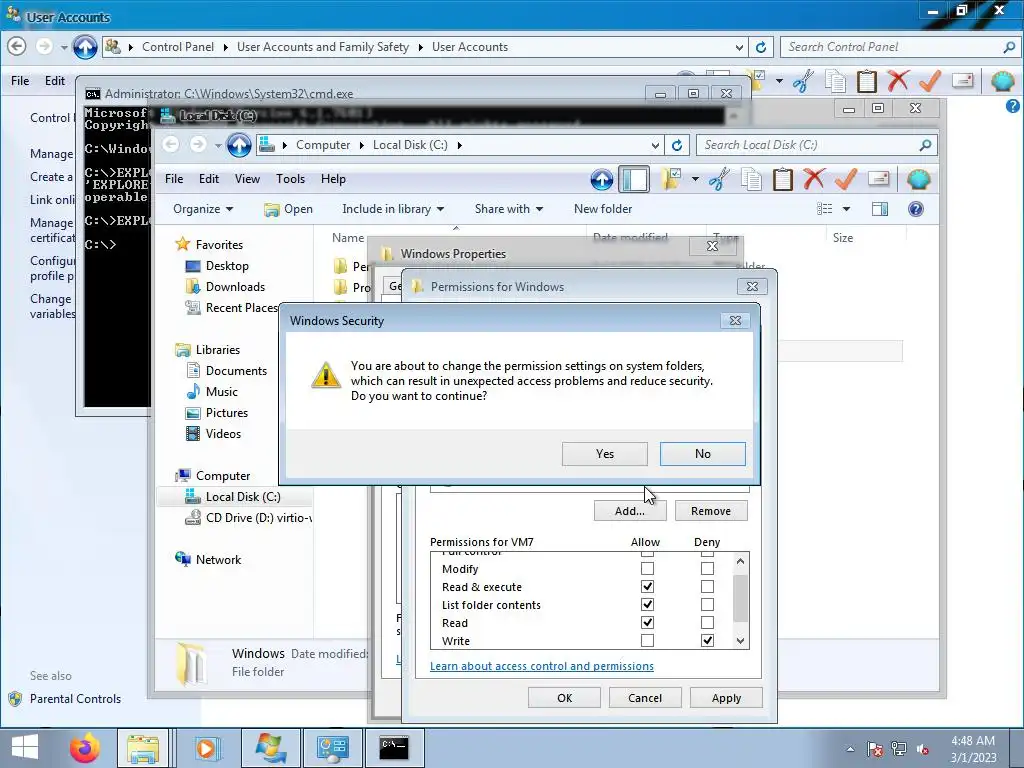Expand the Control Panel address bar history dropdown
The height and width of the screenshot is (768, 1024).
coord(739,47)
